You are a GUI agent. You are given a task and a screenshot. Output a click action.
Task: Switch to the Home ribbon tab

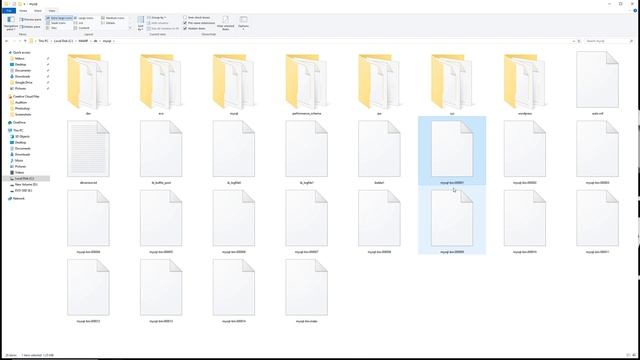coord(23,11)
